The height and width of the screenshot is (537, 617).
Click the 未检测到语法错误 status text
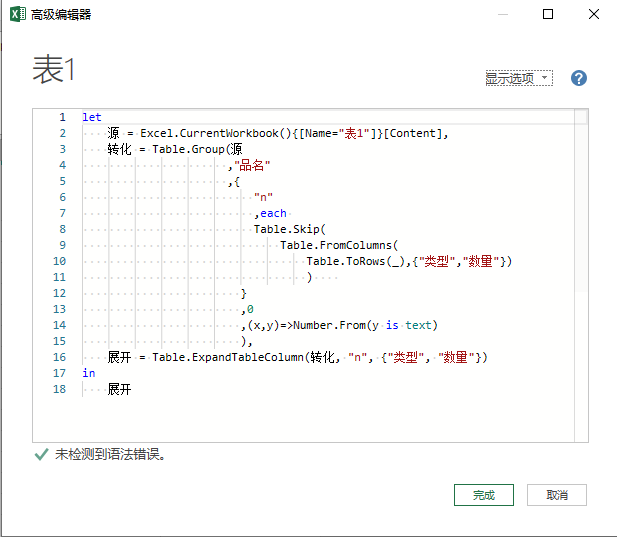point(110,454)
